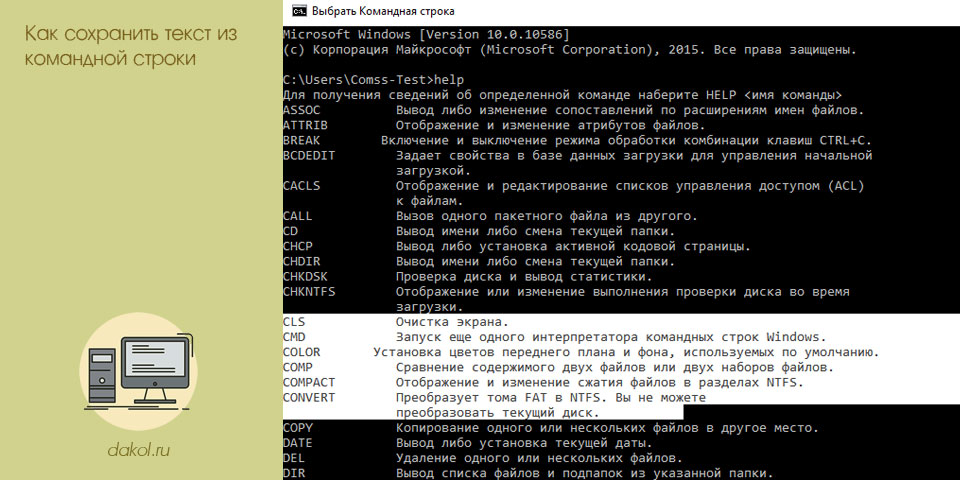Click the highlighted COLOR command row
The width and height of the screenshot is (960, 480).
(581, 353)
